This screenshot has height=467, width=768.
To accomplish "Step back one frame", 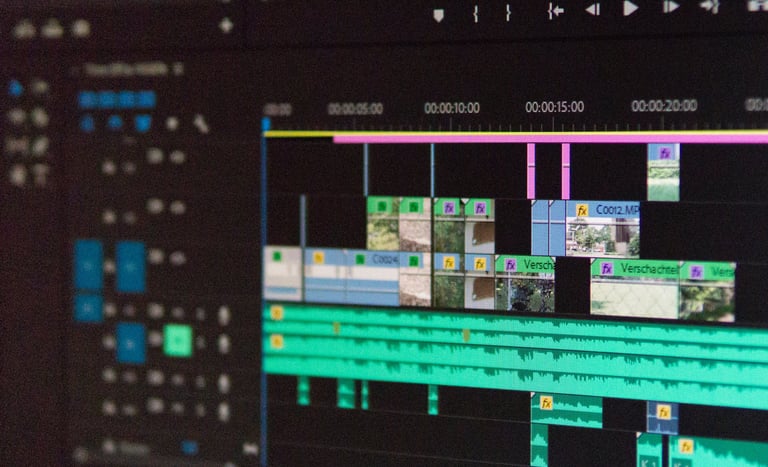I will pos(593,9).
